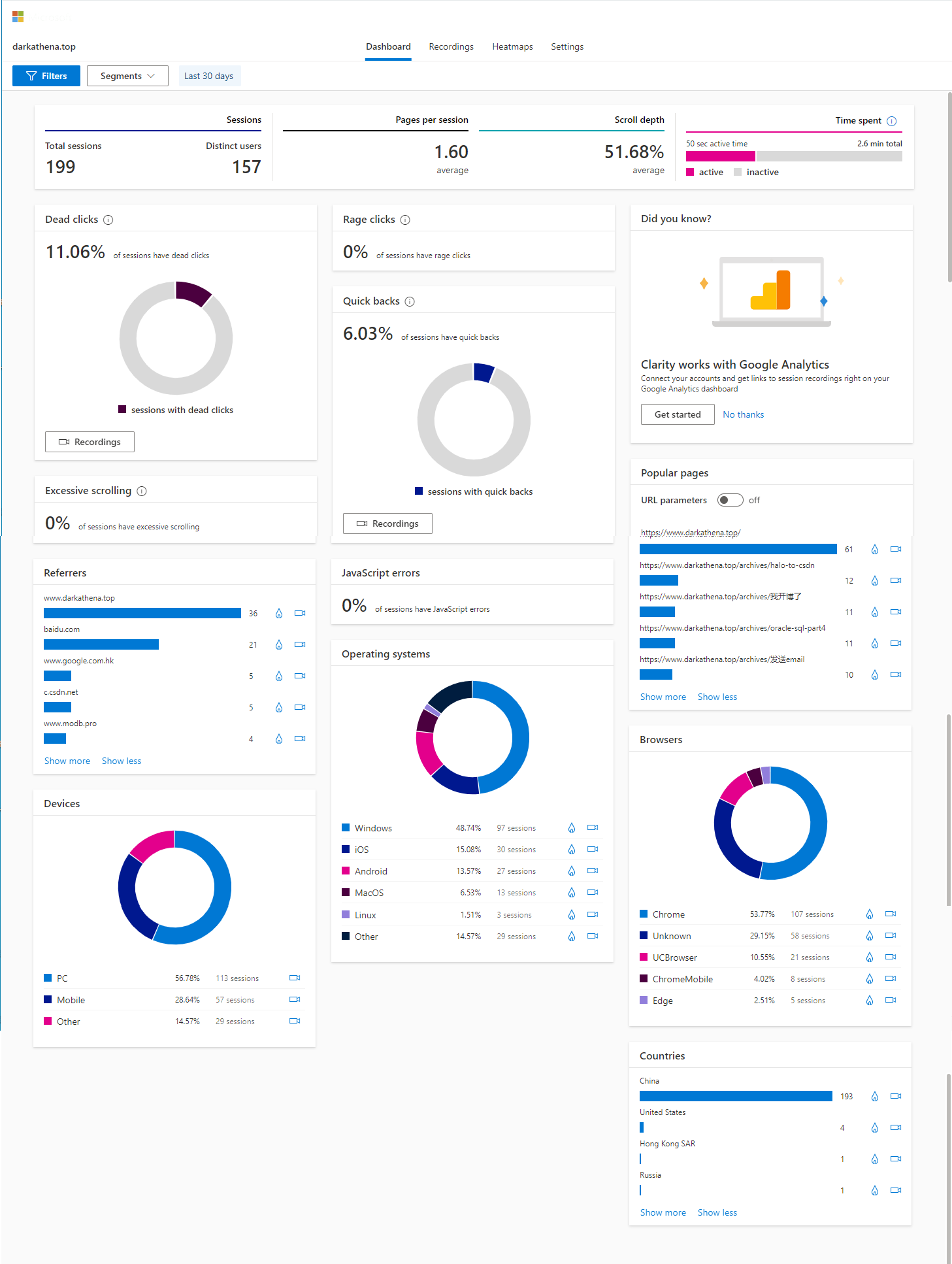Expand the Segments dropdown
The width and height of the screenshot is (952, 1264).
point(127,76)
